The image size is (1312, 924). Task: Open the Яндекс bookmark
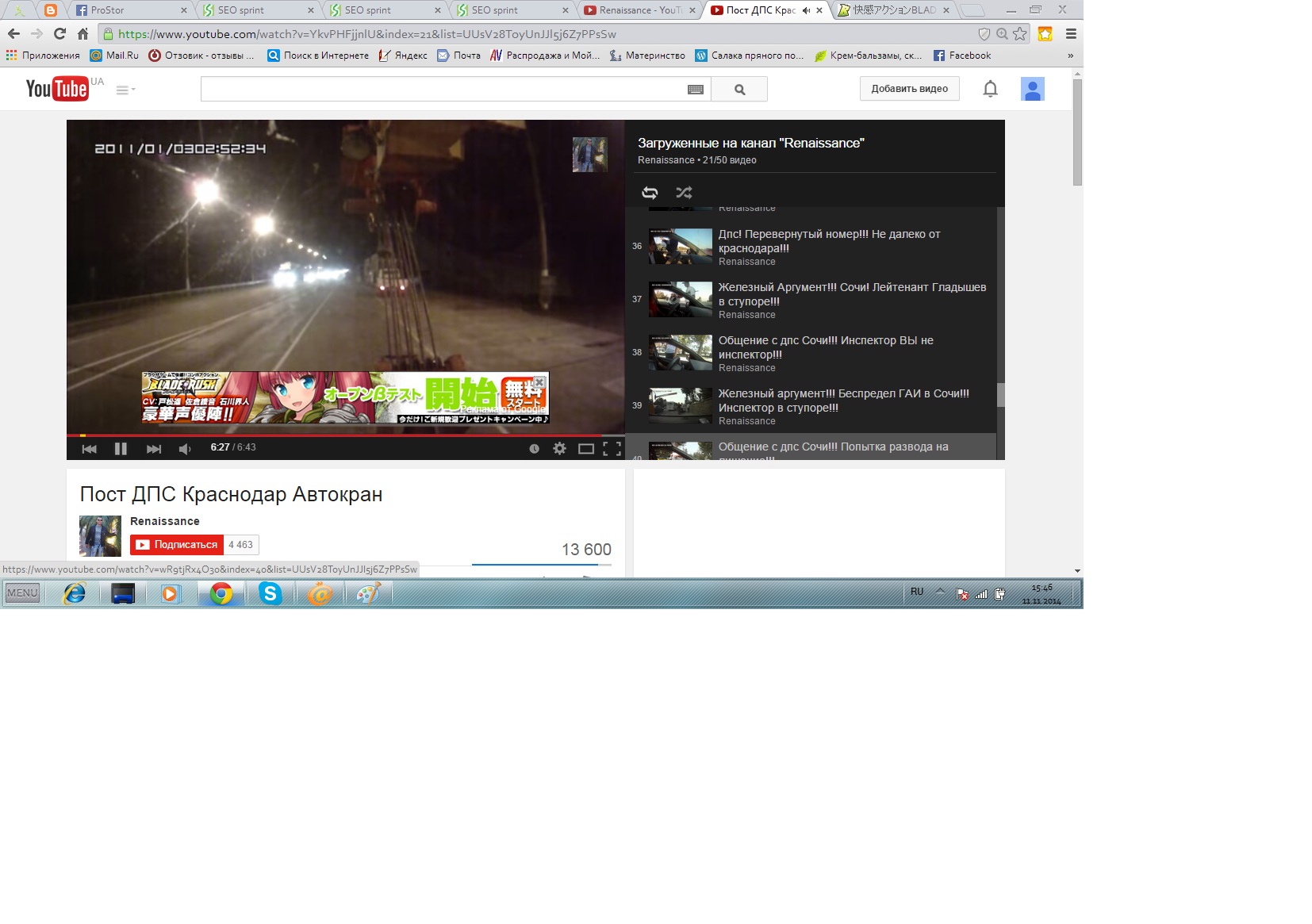point(403,56)
